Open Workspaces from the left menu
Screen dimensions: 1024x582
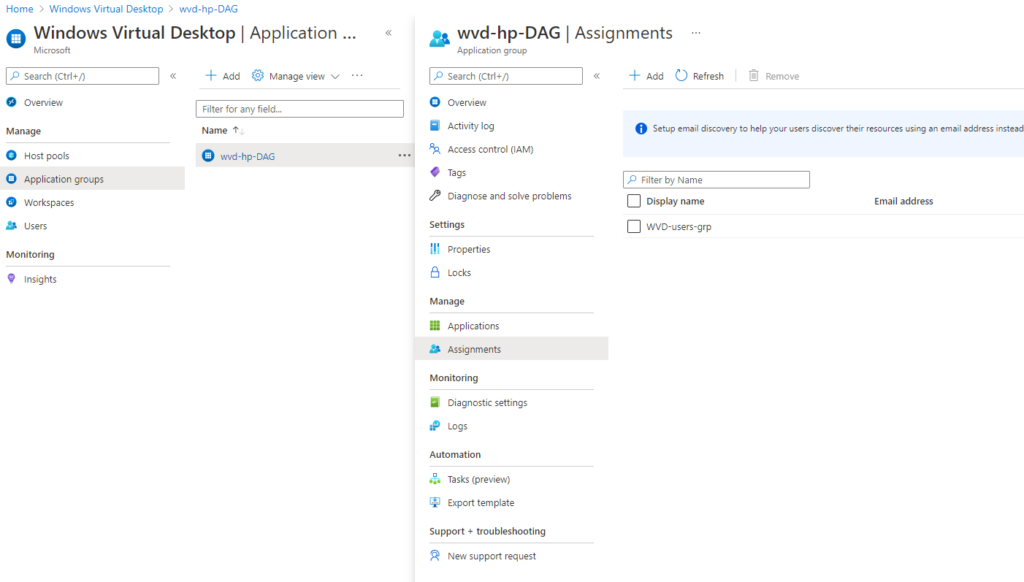pos(49,202)
